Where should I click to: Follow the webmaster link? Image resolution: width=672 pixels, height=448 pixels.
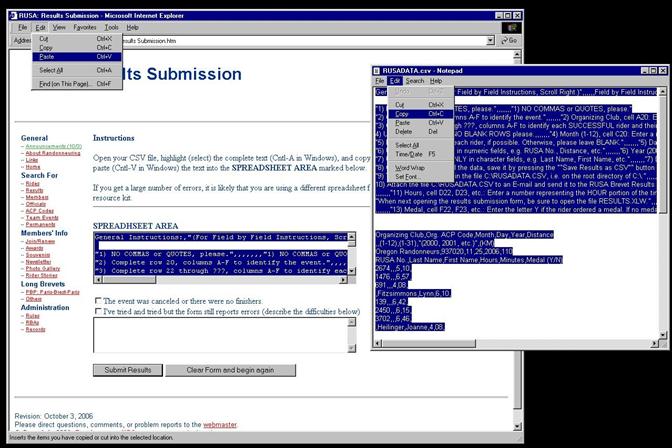pyautogui.click(x=219, y=424)
